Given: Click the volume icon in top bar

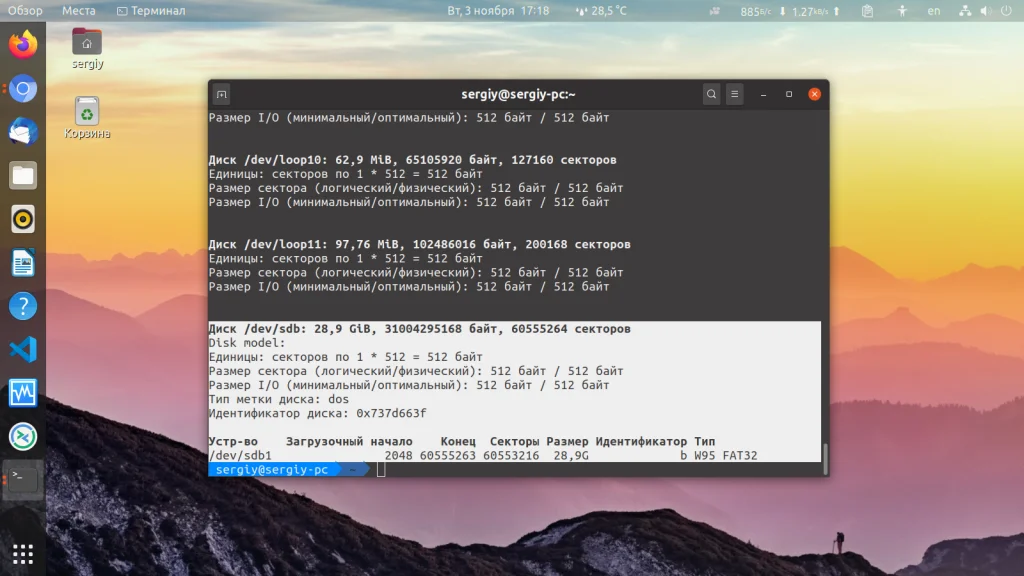Looking at the screenshot, I should click(x=985, y=10).
